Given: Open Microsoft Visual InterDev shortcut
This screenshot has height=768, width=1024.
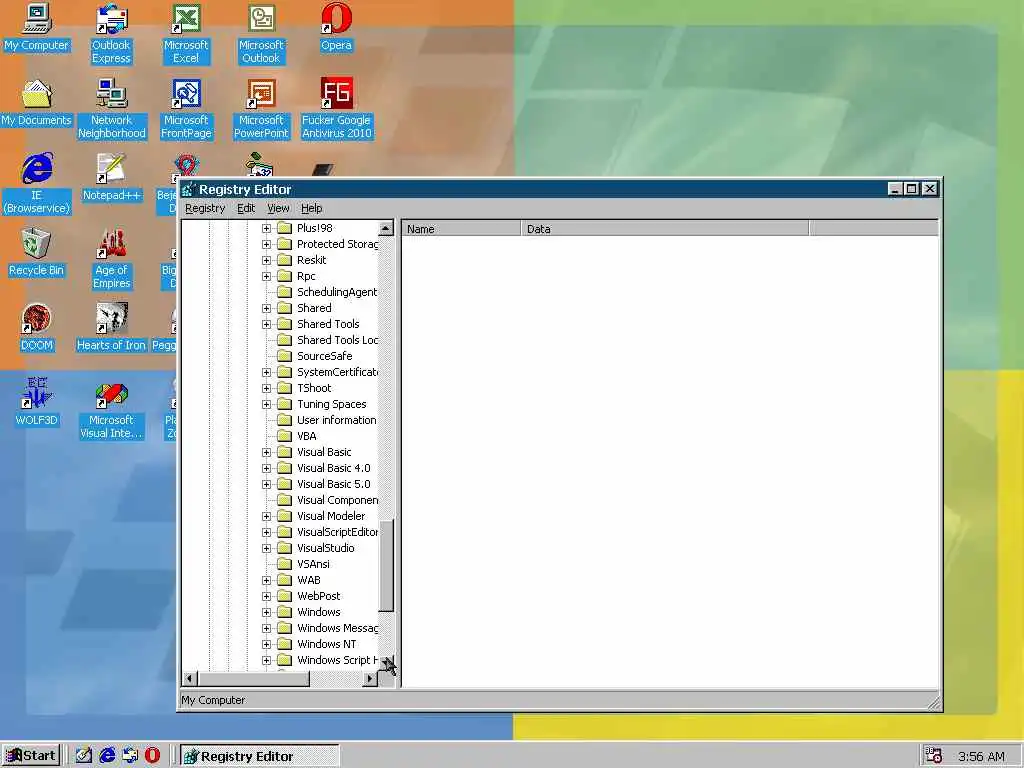Looking at the screenshot, I should (x=111, y=409).
